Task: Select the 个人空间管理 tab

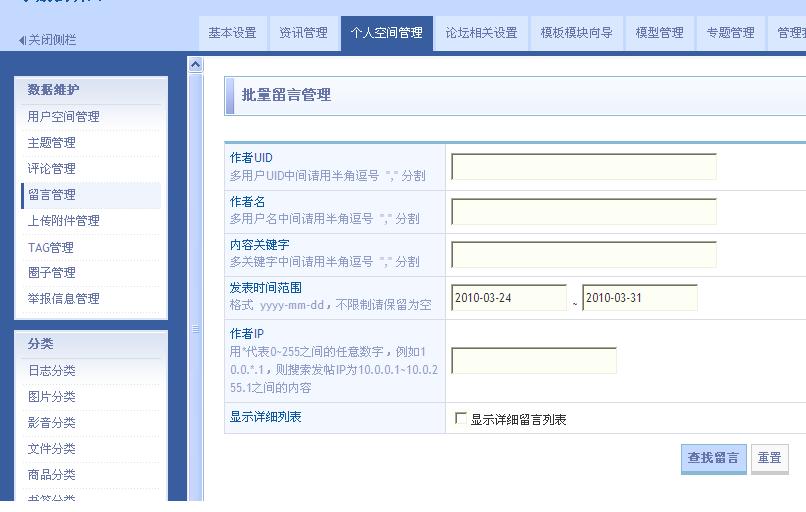Action: [x=387, y=33]
